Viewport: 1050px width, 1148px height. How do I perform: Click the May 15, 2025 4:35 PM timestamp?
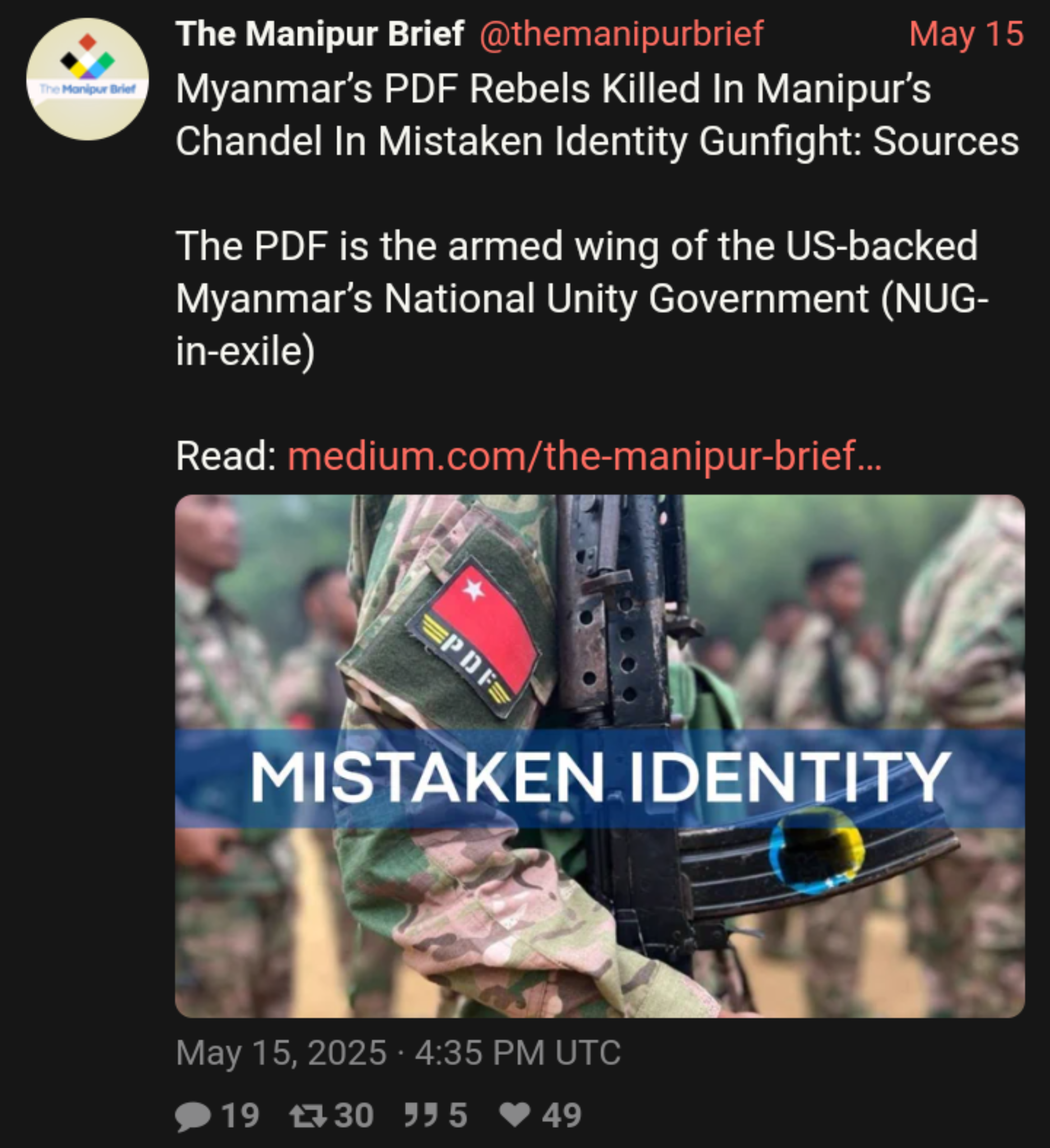[x=398, y=1052]
